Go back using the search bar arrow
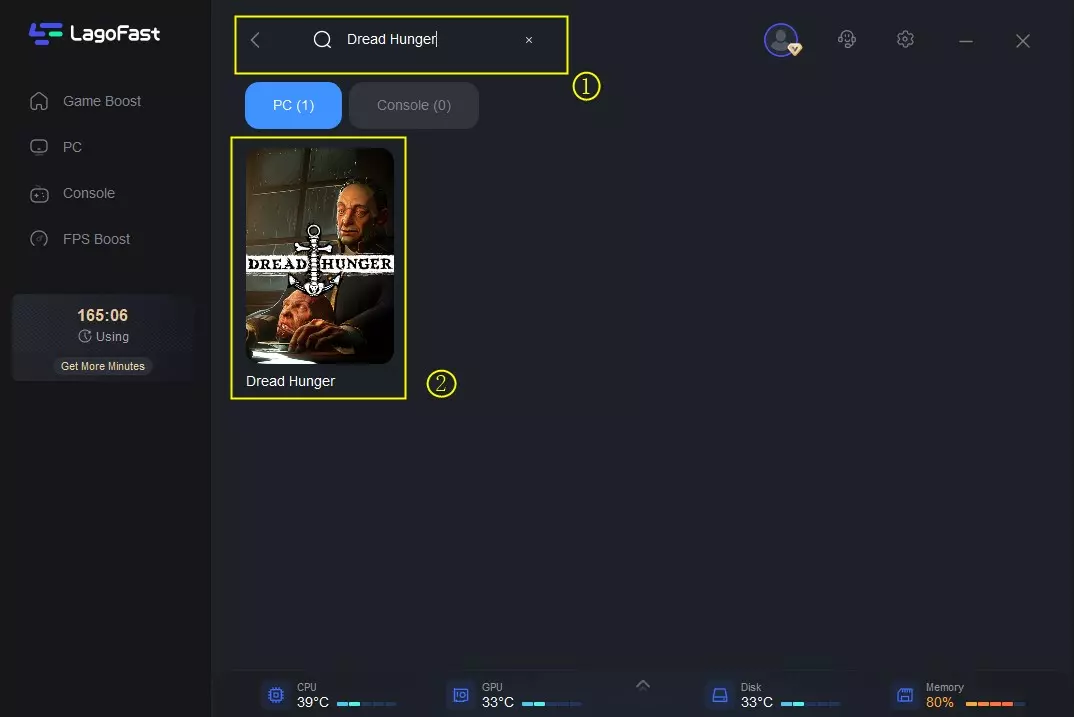This screenshot has height=717, width=1074. (x=255, y=40)
